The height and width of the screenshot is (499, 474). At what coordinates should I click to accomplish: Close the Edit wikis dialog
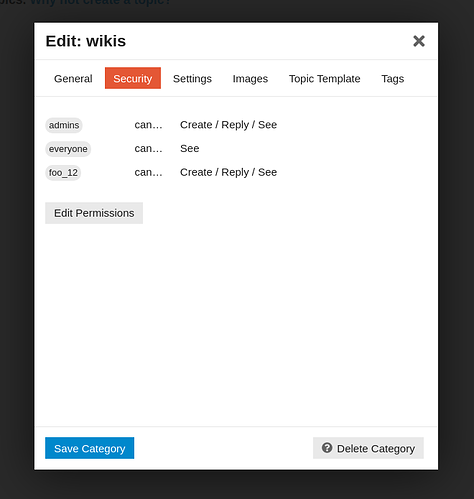point(419,41)
